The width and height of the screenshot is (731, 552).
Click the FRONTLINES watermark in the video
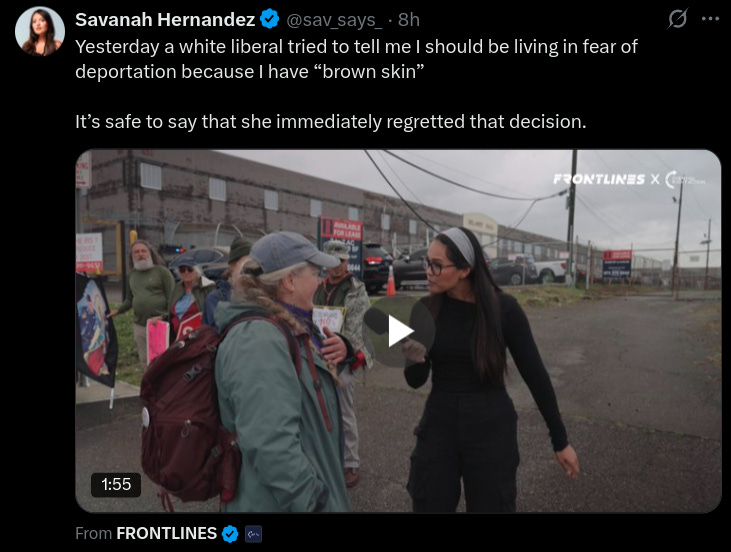(x=599, y=179)
